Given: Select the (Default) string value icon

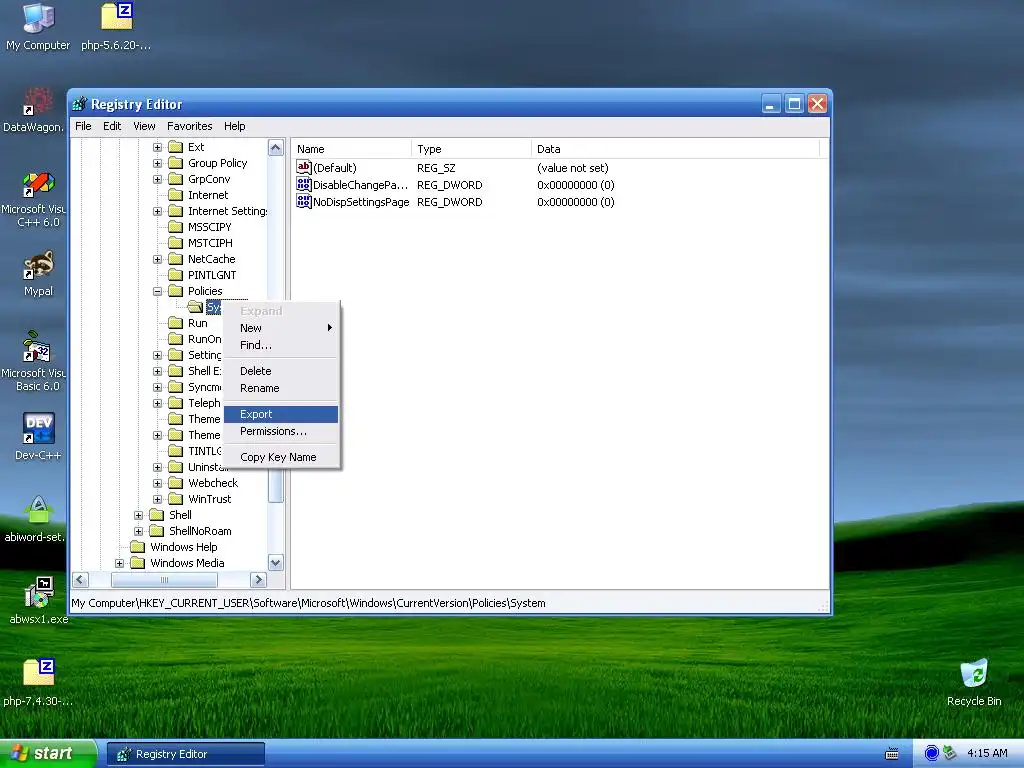Looking at the screenshot, I should click(x=304, y=168).
